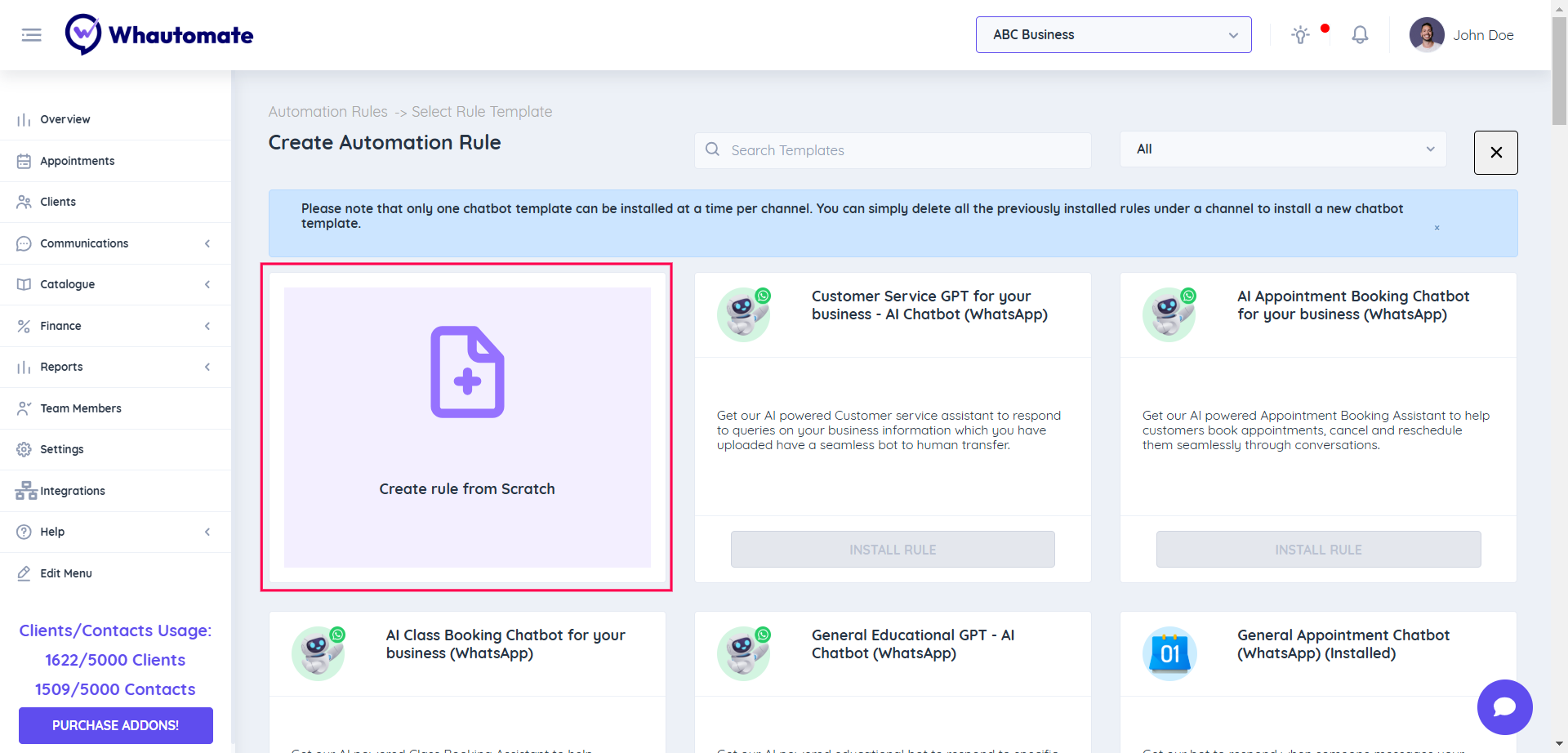Viewport: 1568px width, 753px height.
Task: Open the notifications bell
Action: (1359, 35)
